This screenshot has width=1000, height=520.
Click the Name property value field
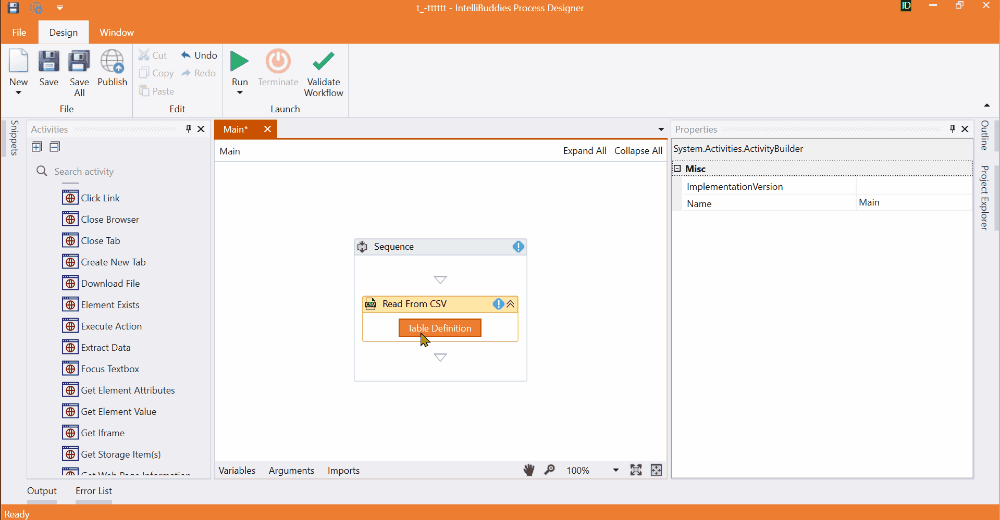(x=914, y=203)
